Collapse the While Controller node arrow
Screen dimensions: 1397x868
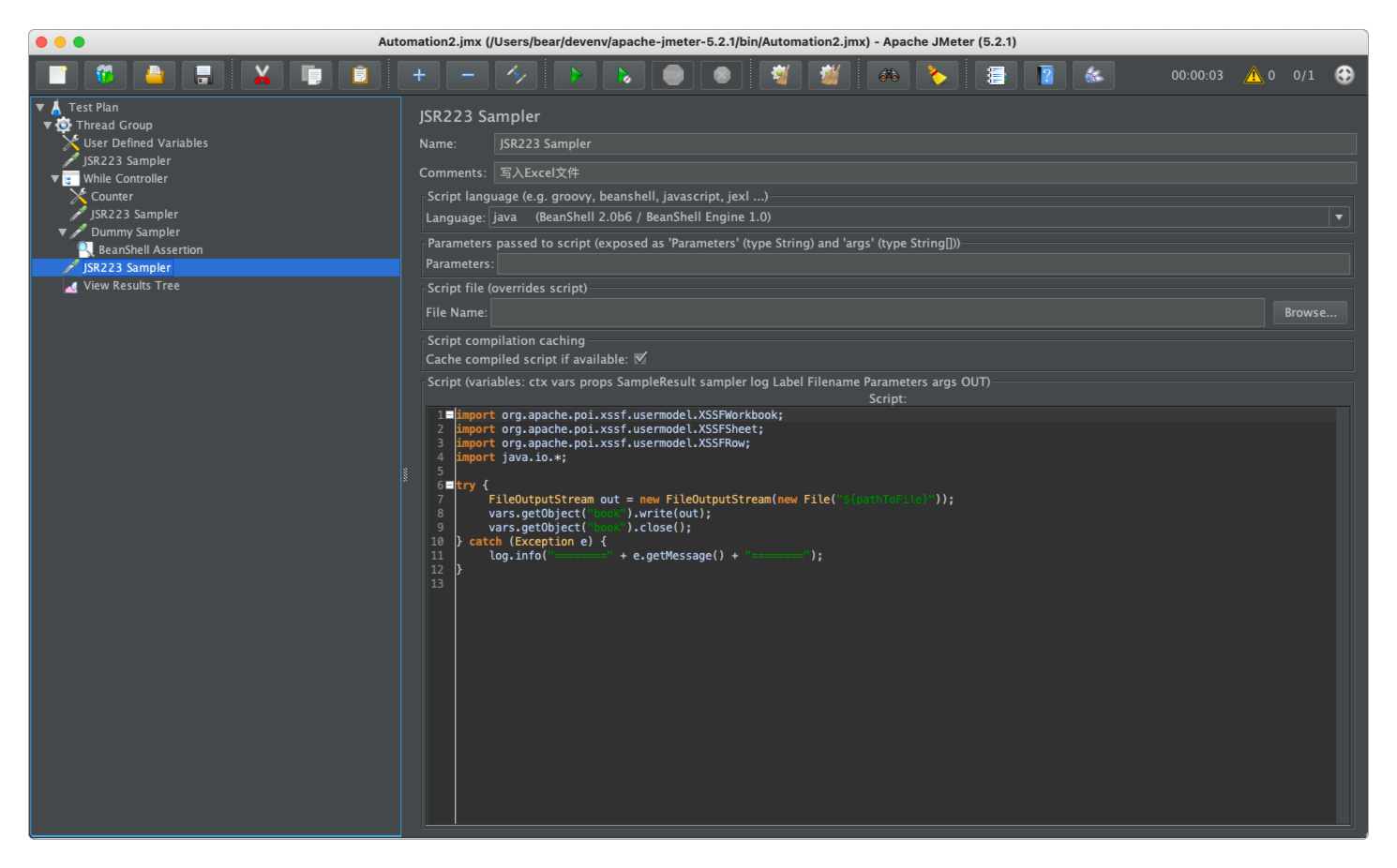pyautogui.click(x=55, y=179)
